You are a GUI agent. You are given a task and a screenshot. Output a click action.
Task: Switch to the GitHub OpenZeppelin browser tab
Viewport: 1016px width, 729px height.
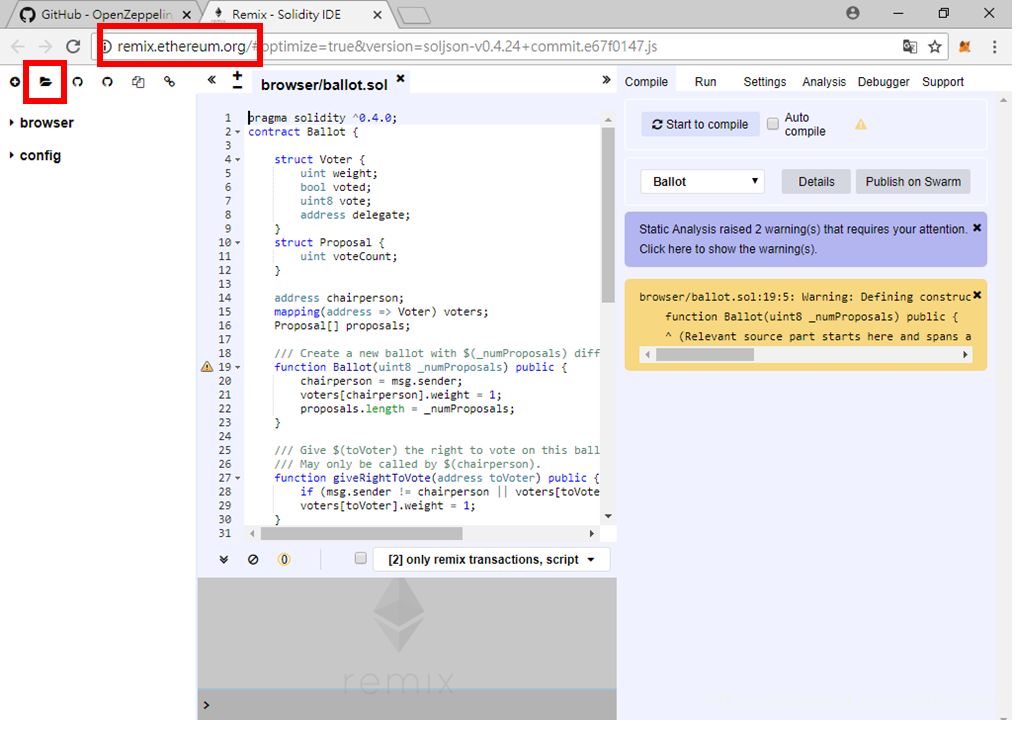point(104,14)
